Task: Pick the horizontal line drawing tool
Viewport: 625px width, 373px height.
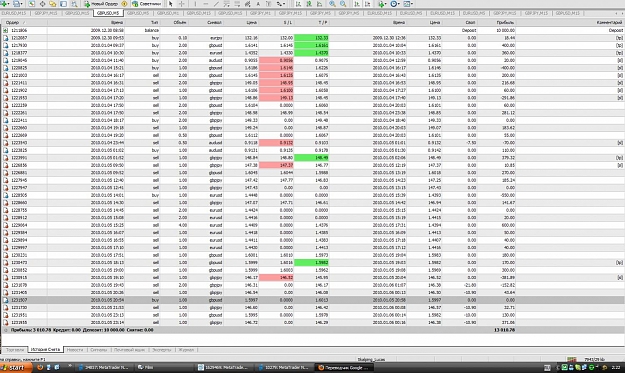Action: pos(206,4)
